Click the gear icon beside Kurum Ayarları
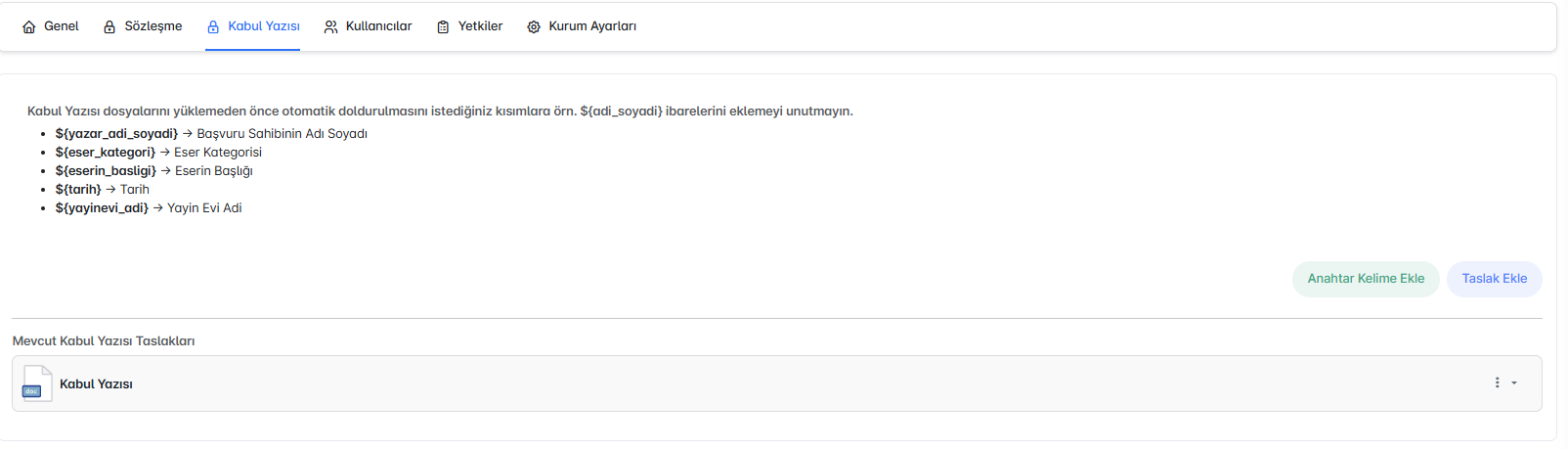The image size is (1568, 450). (x=534, y=27)
